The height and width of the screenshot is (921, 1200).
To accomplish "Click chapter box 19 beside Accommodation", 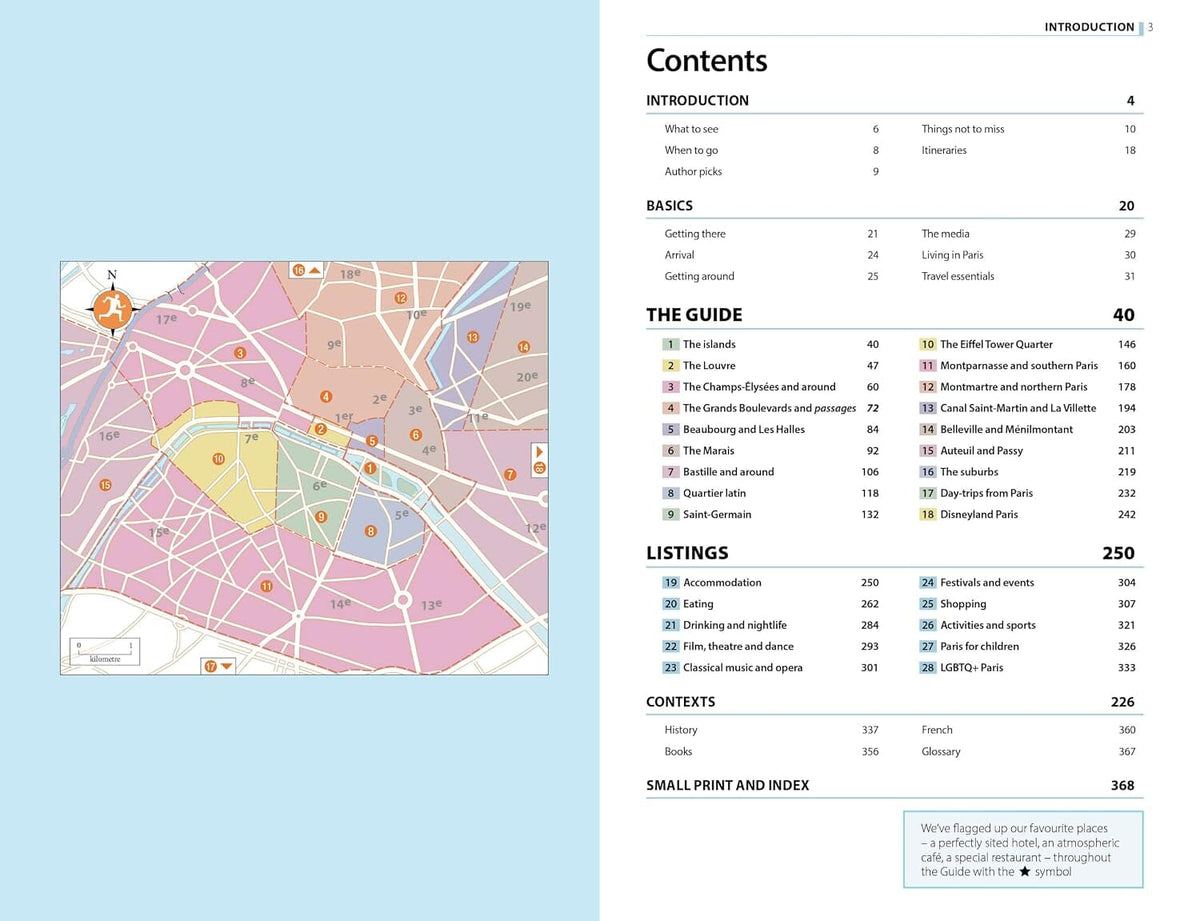I will [x=670, y=582].
